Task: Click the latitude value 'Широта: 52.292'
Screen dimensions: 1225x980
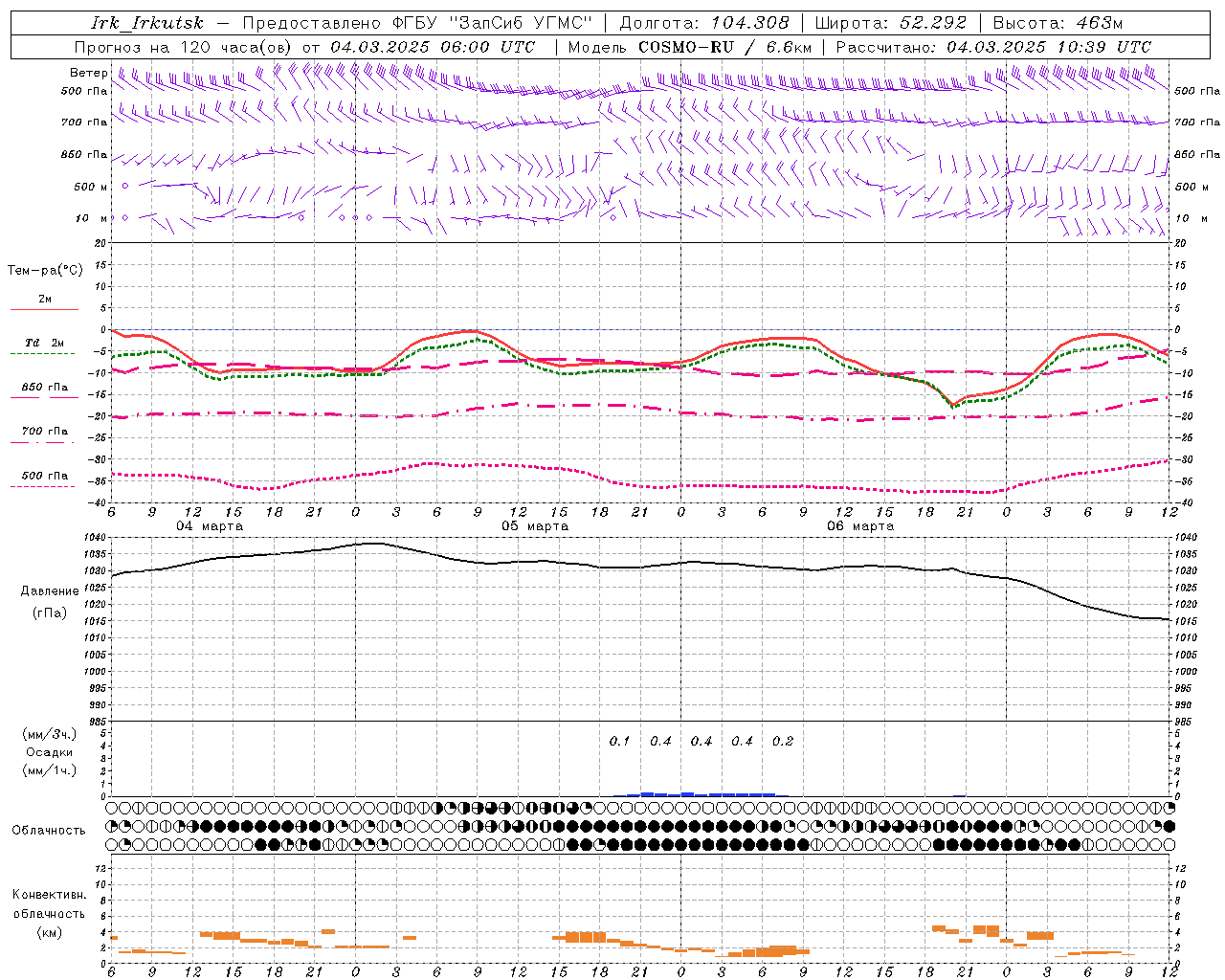Action: pos(891,23)
